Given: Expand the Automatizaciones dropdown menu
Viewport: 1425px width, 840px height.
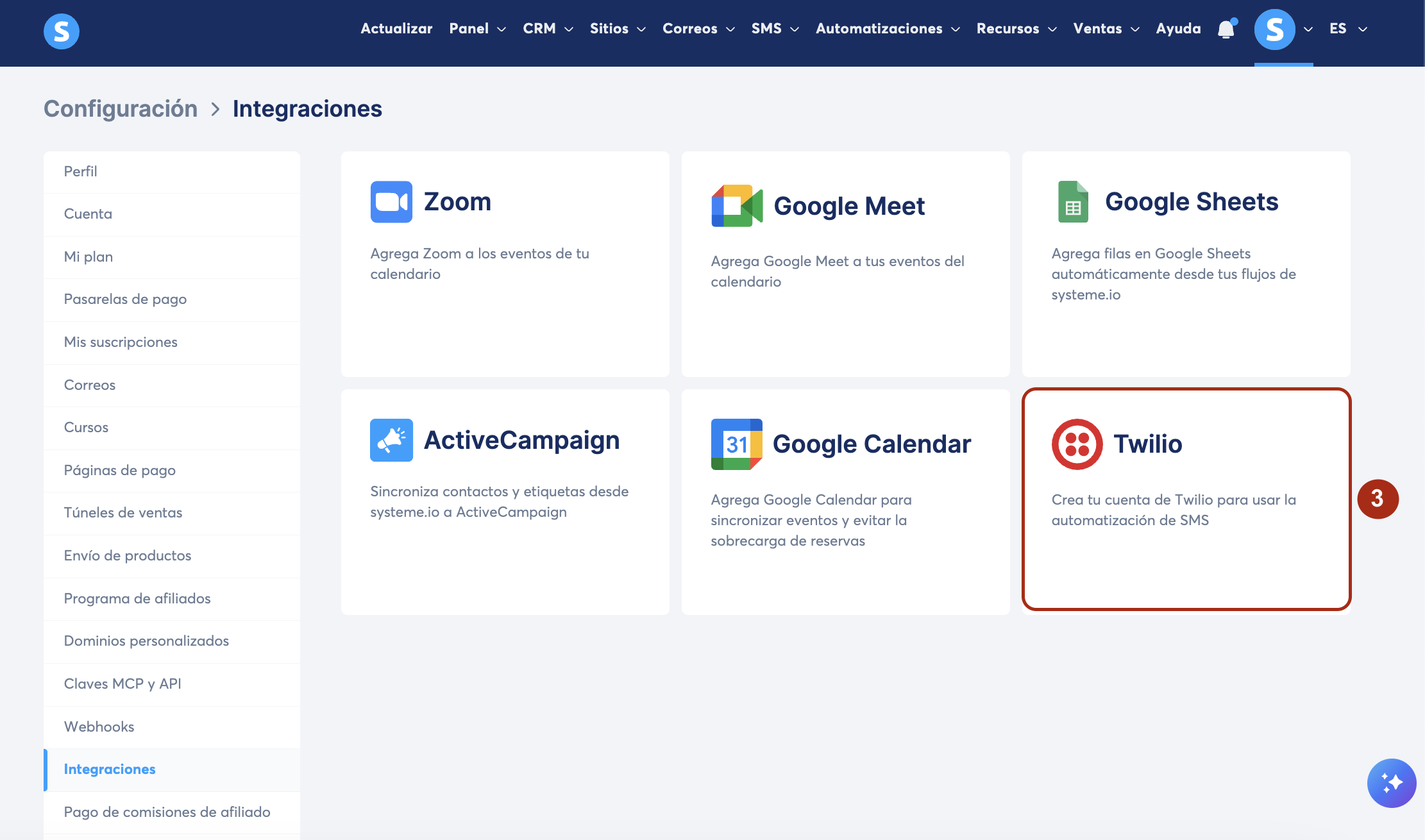Looking at the screenshot, I should pos(888,29).
